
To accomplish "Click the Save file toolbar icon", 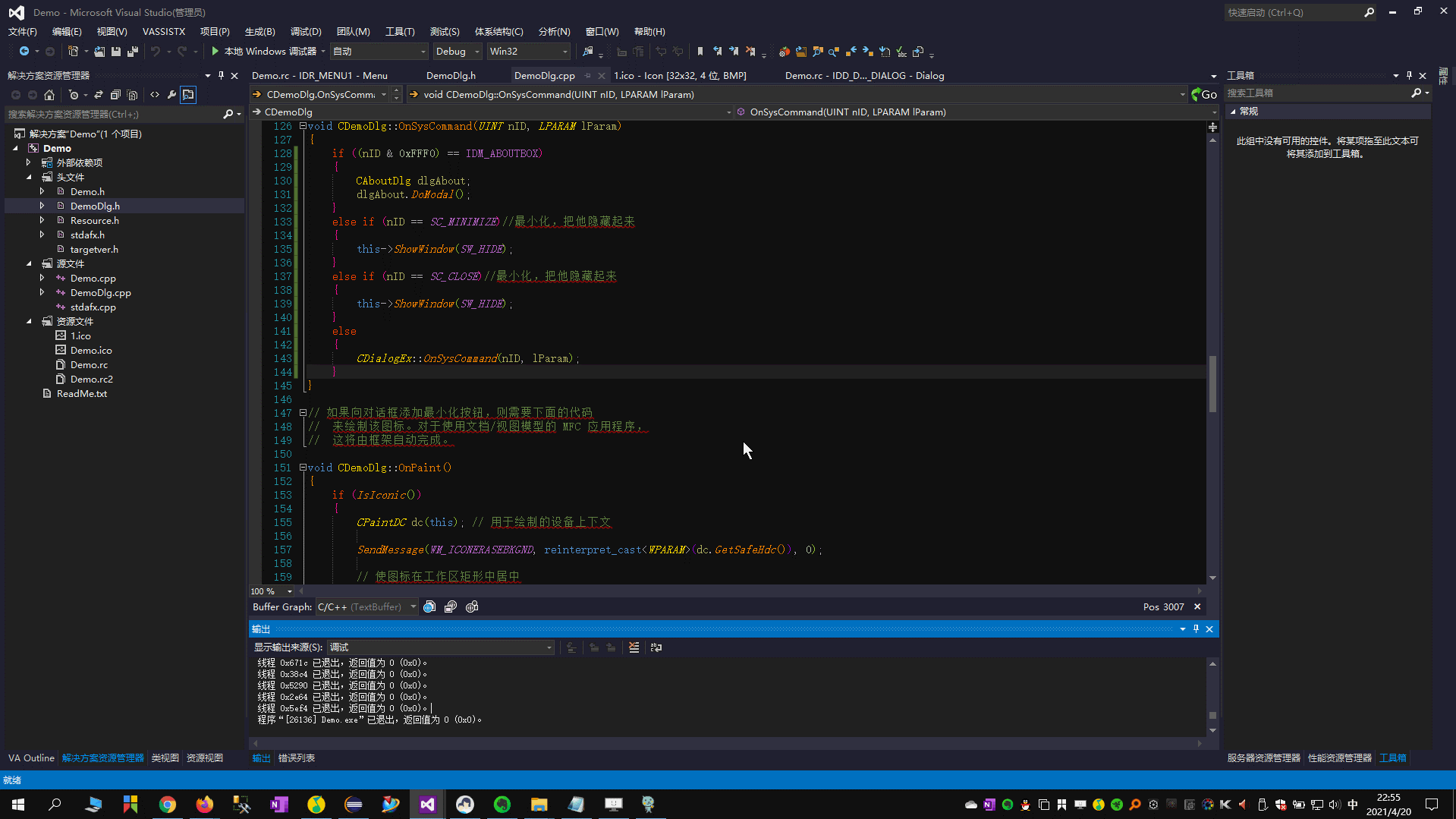I will (116, 52).
